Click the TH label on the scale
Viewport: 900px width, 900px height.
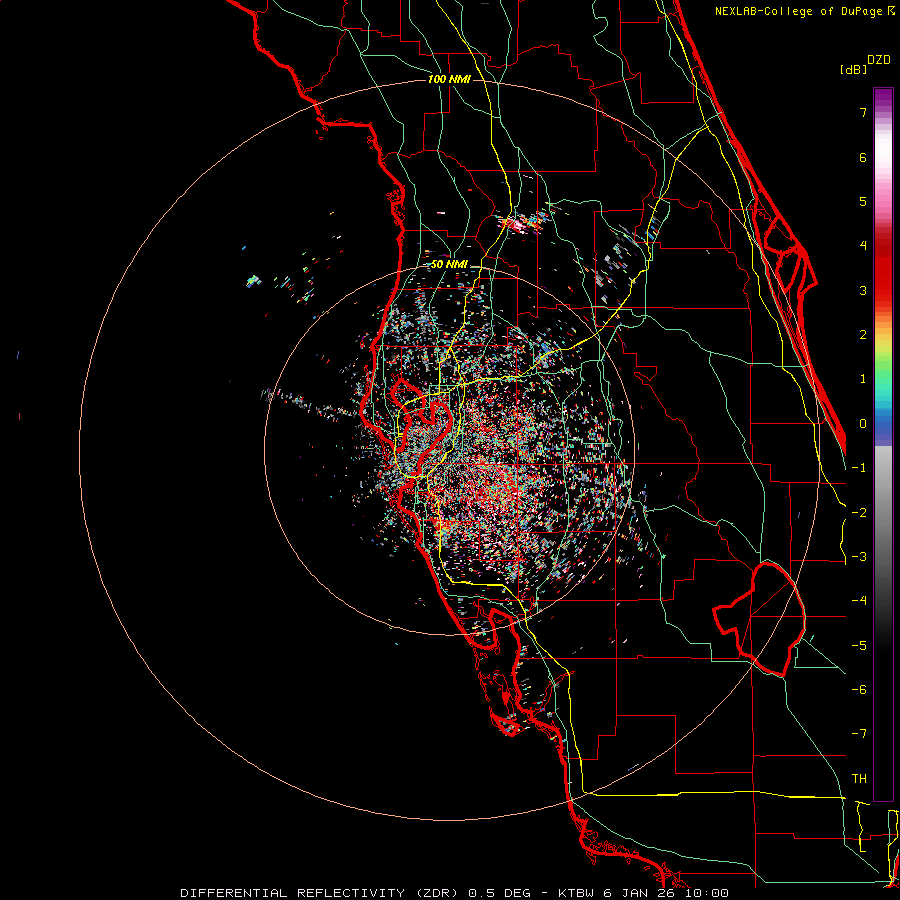[x=859, y=779]
